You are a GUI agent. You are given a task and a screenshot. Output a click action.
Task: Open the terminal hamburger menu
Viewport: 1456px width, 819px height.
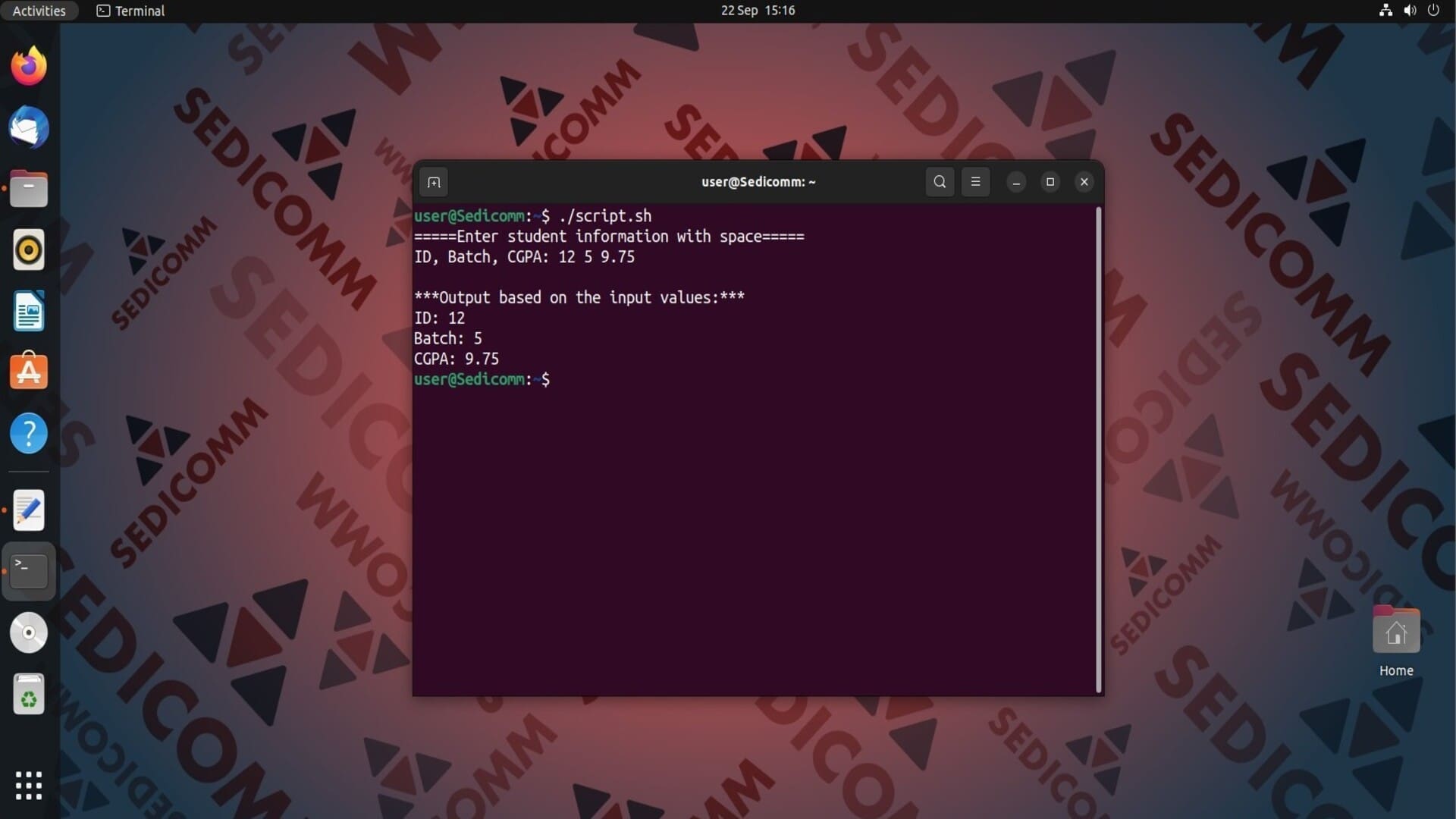(x=975, y=182)
